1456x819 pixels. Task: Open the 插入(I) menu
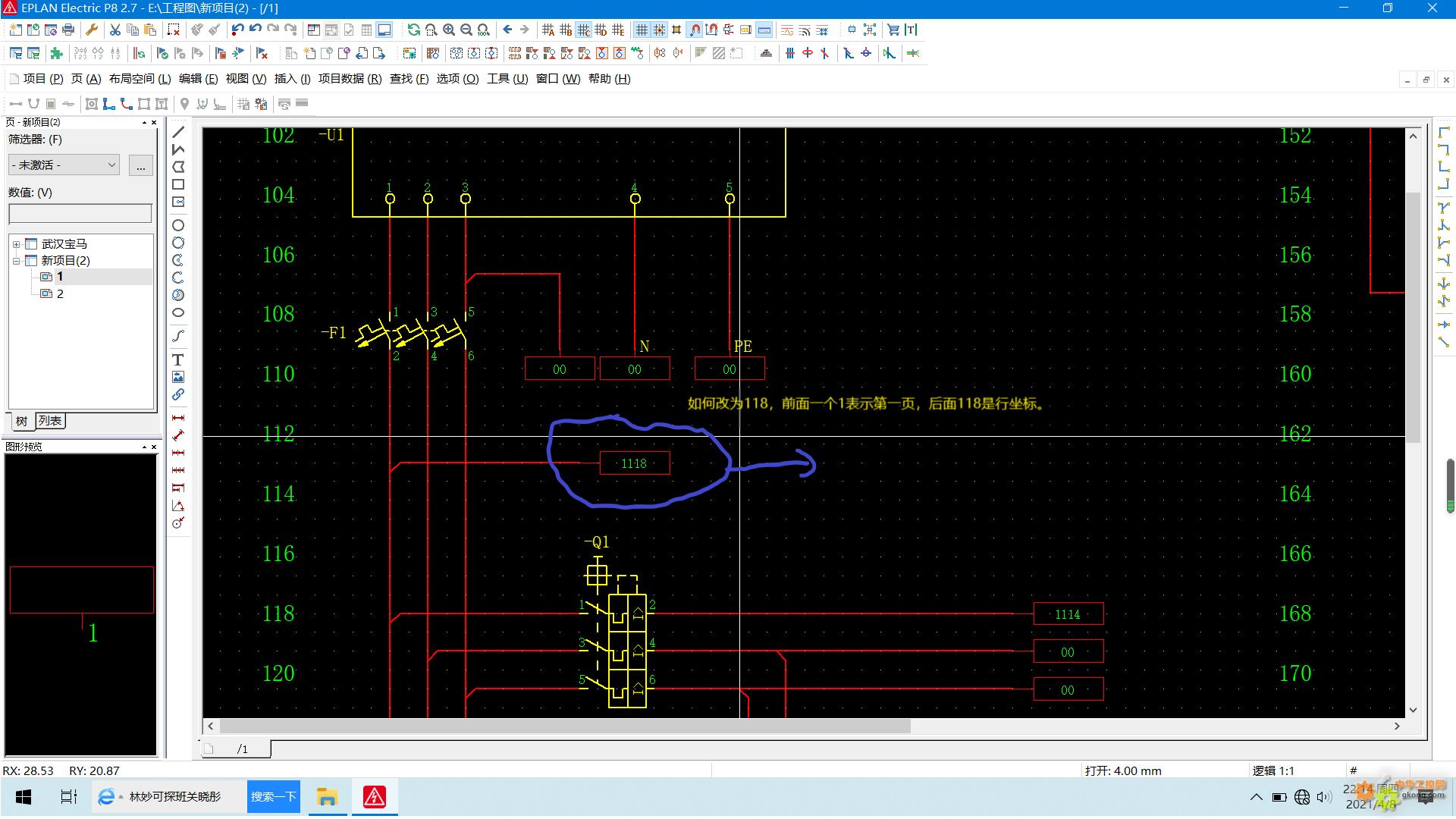click(x=292, y=79)
